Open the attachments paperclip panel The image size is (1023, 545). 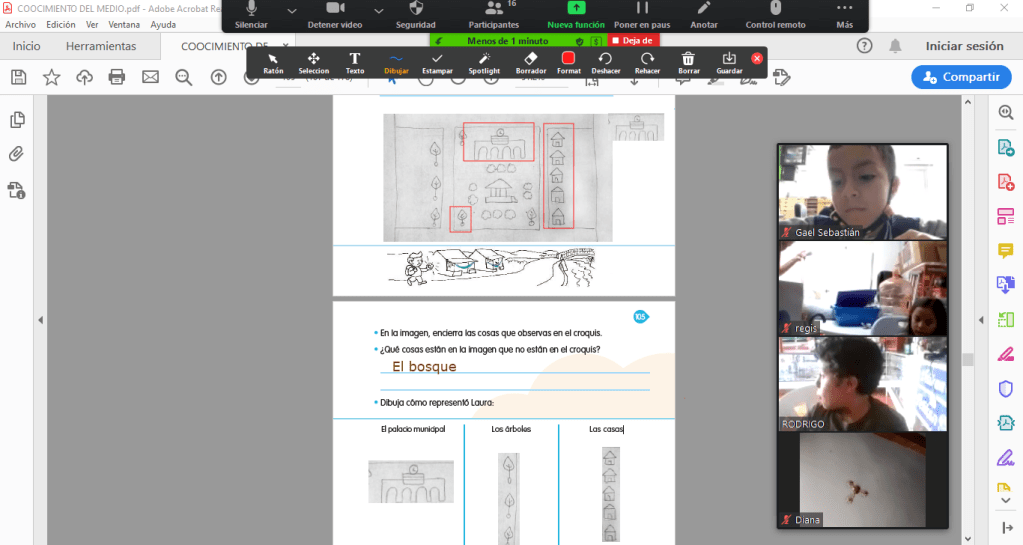click(x=16, y=154)
